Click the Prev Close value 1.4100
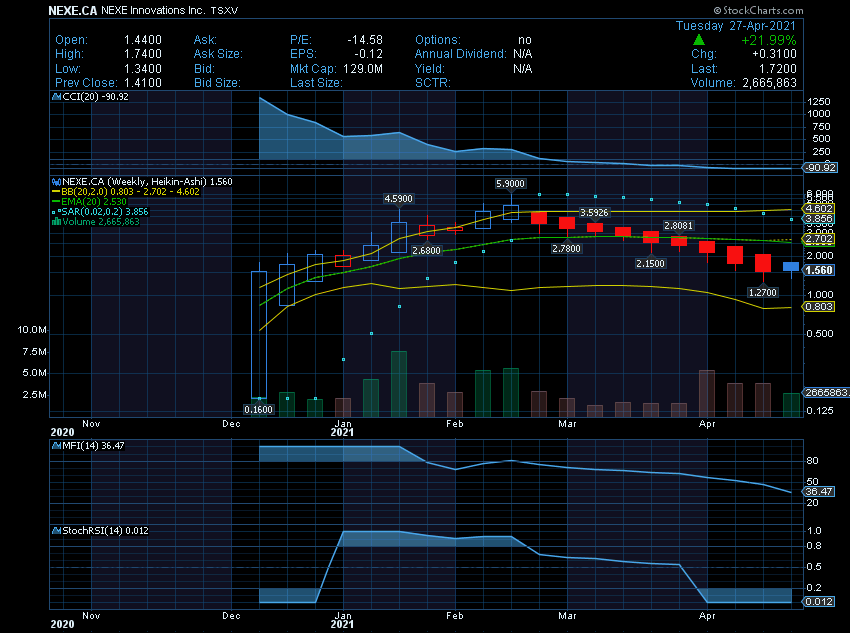This screenshot has height=633, width=850. click(143, 83)
